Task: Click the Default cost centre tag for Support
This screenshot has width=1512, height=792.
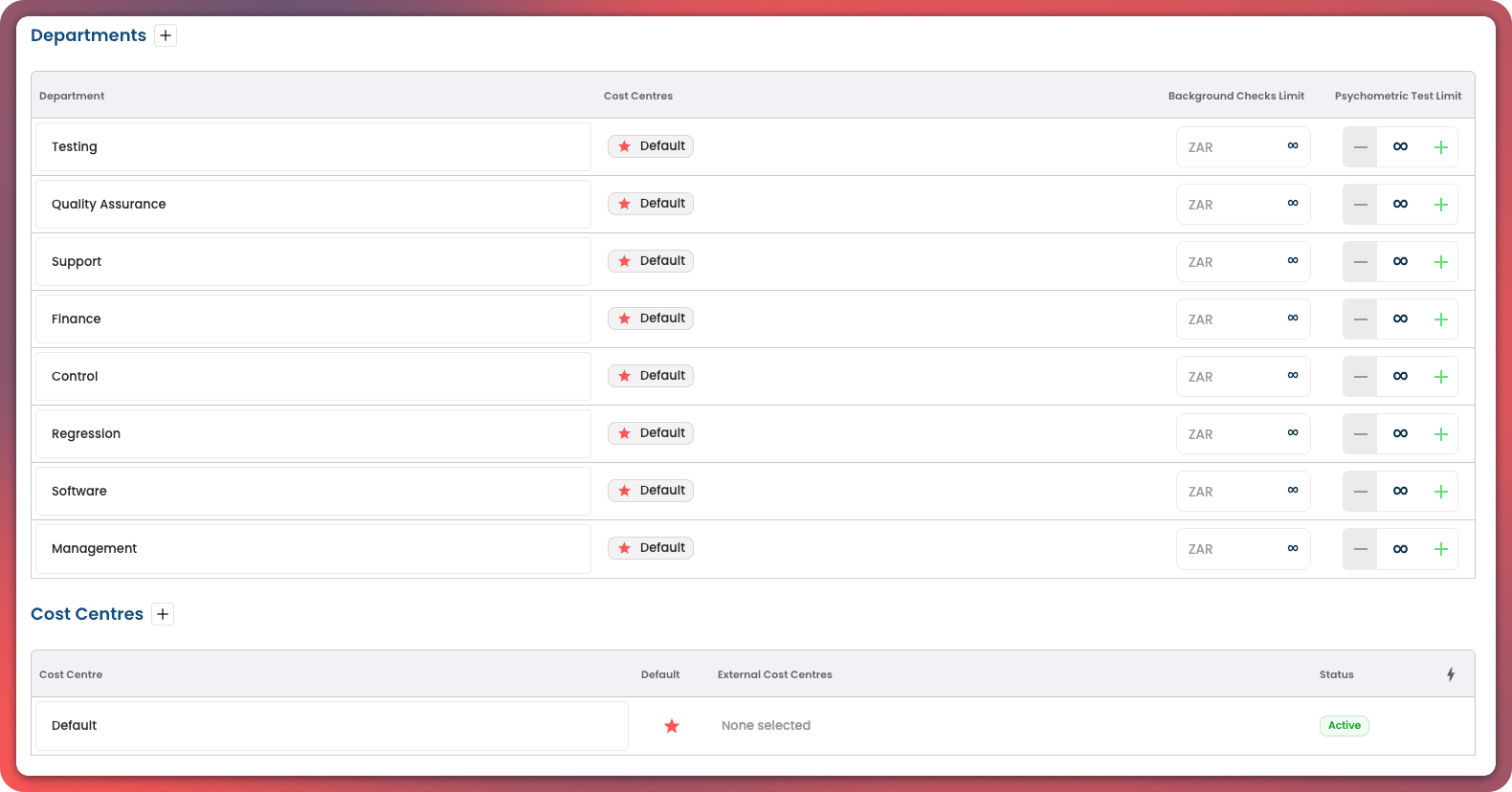Action: coord(651,261)
